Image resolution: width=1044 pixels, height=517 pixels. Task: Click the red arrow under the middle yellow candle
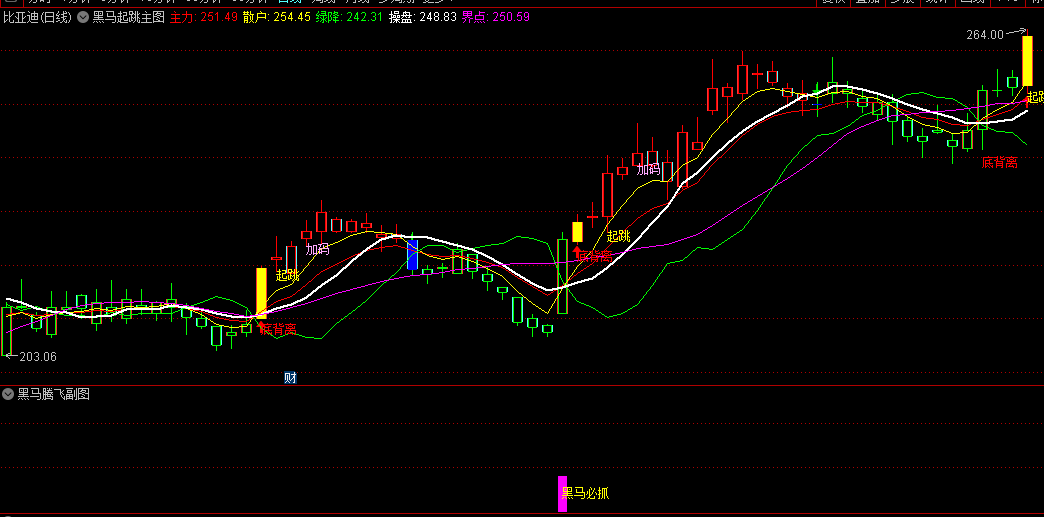click(577, 253)
